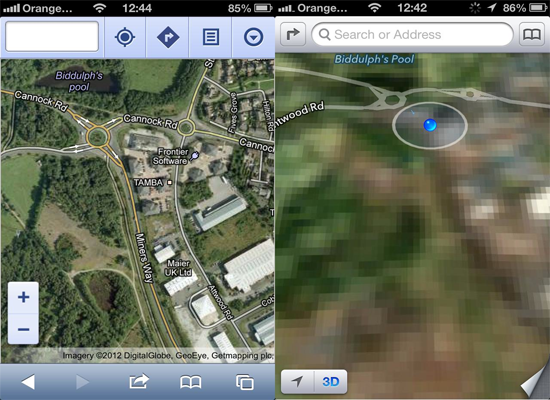Go back with Safari's left arrow

28,382
